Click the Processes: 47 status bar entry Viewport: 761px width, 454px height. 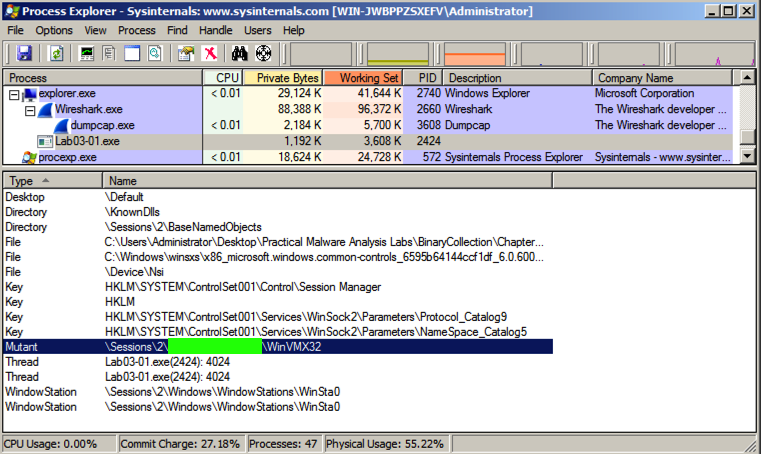coord(283,444)
